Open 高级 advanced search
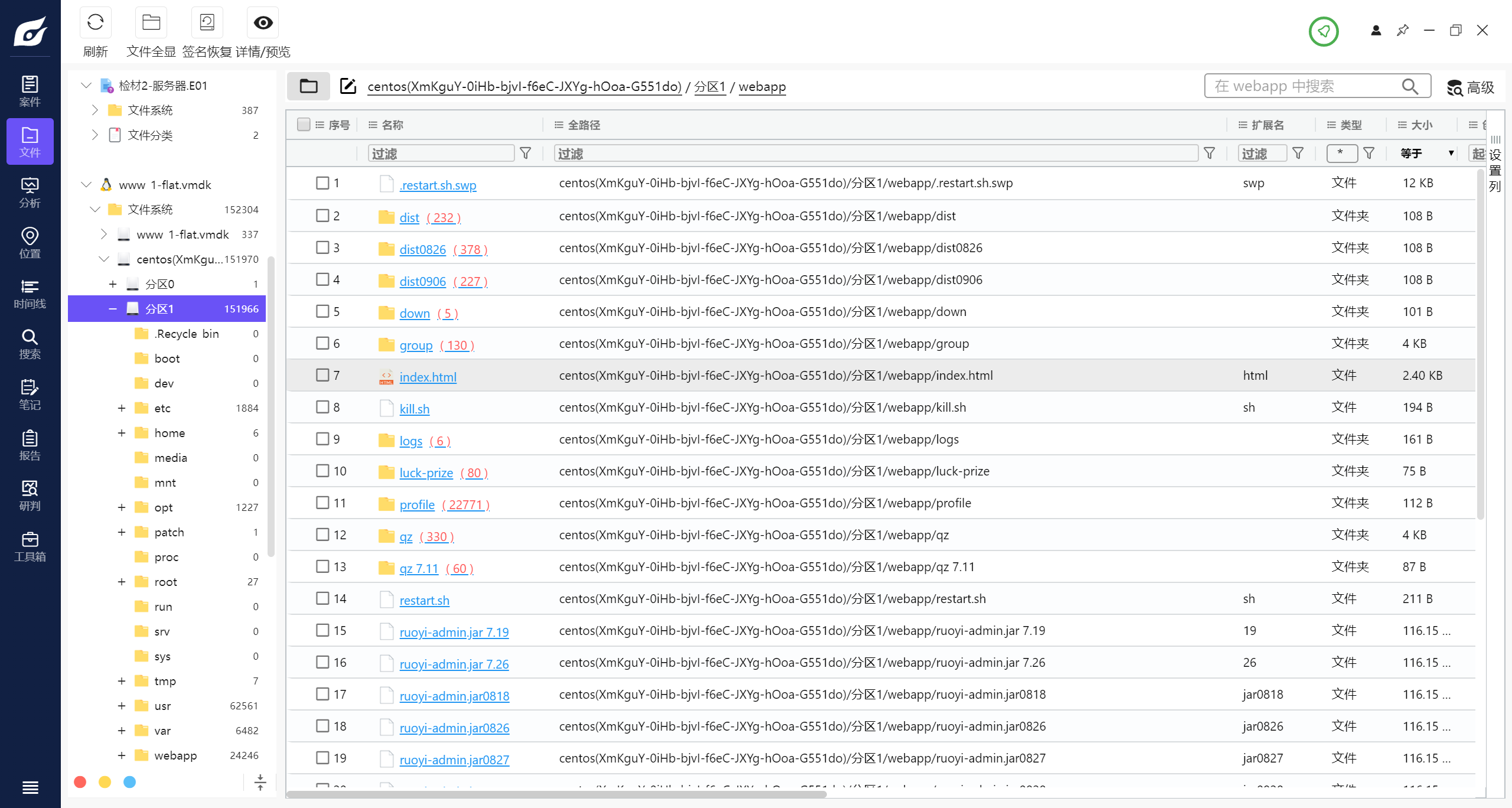Screen dimensions: 1512x808 point(1471,87)
